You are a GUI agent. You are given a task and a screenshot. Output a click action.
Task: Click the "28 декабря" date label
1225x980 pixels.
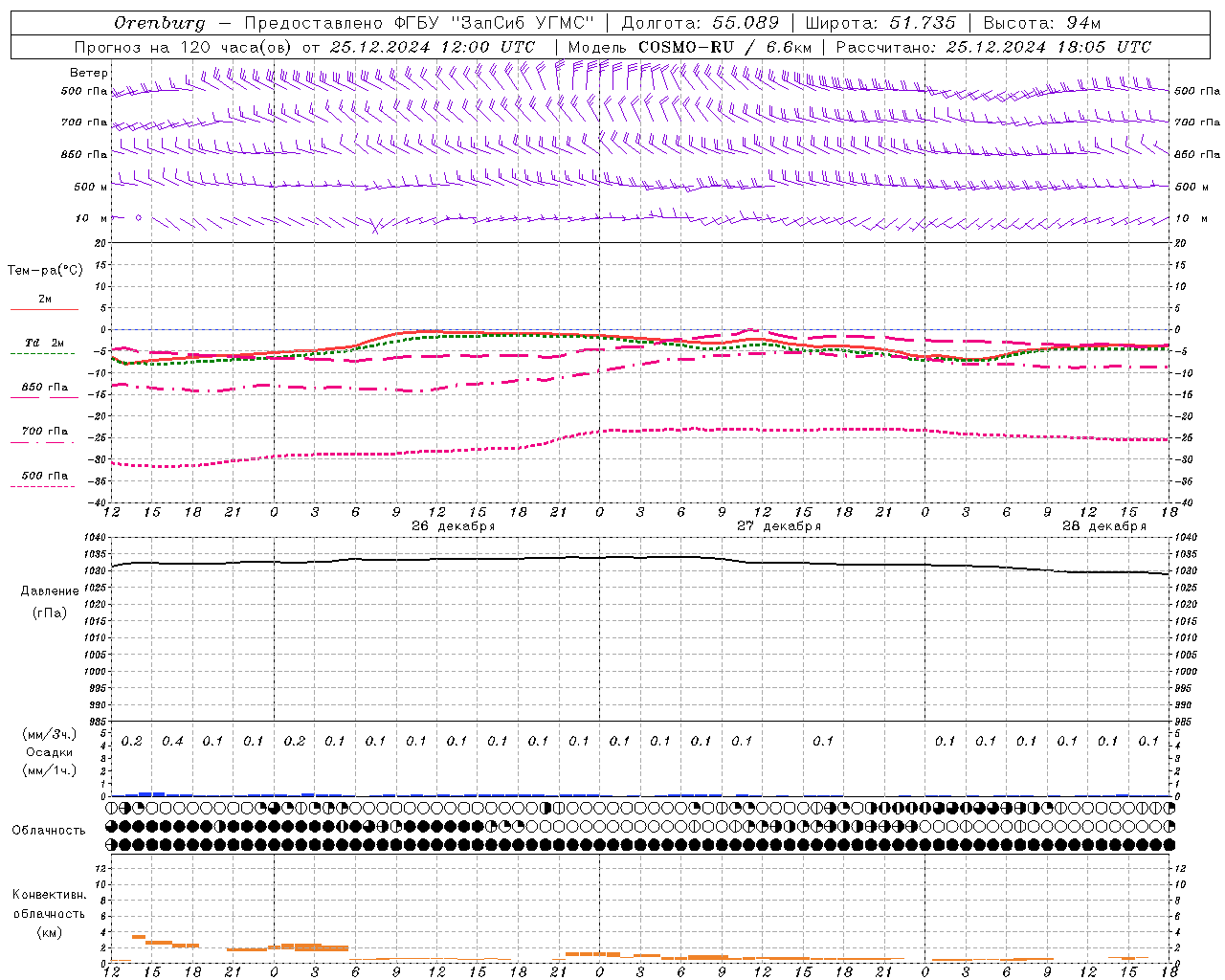[x=1104, y=526]
